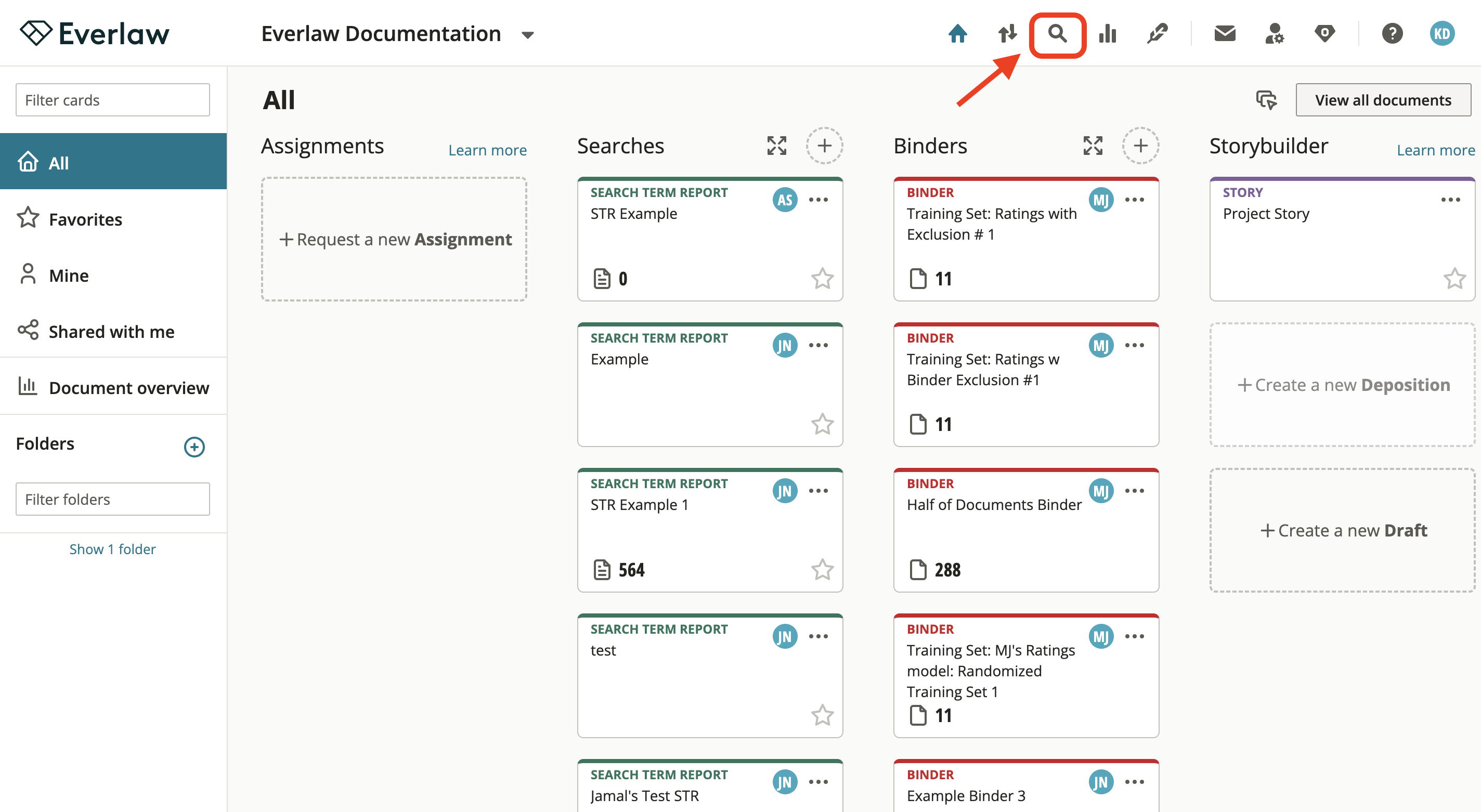Click document count 288 on Half of Documents Binder

[x=947, y=570]
